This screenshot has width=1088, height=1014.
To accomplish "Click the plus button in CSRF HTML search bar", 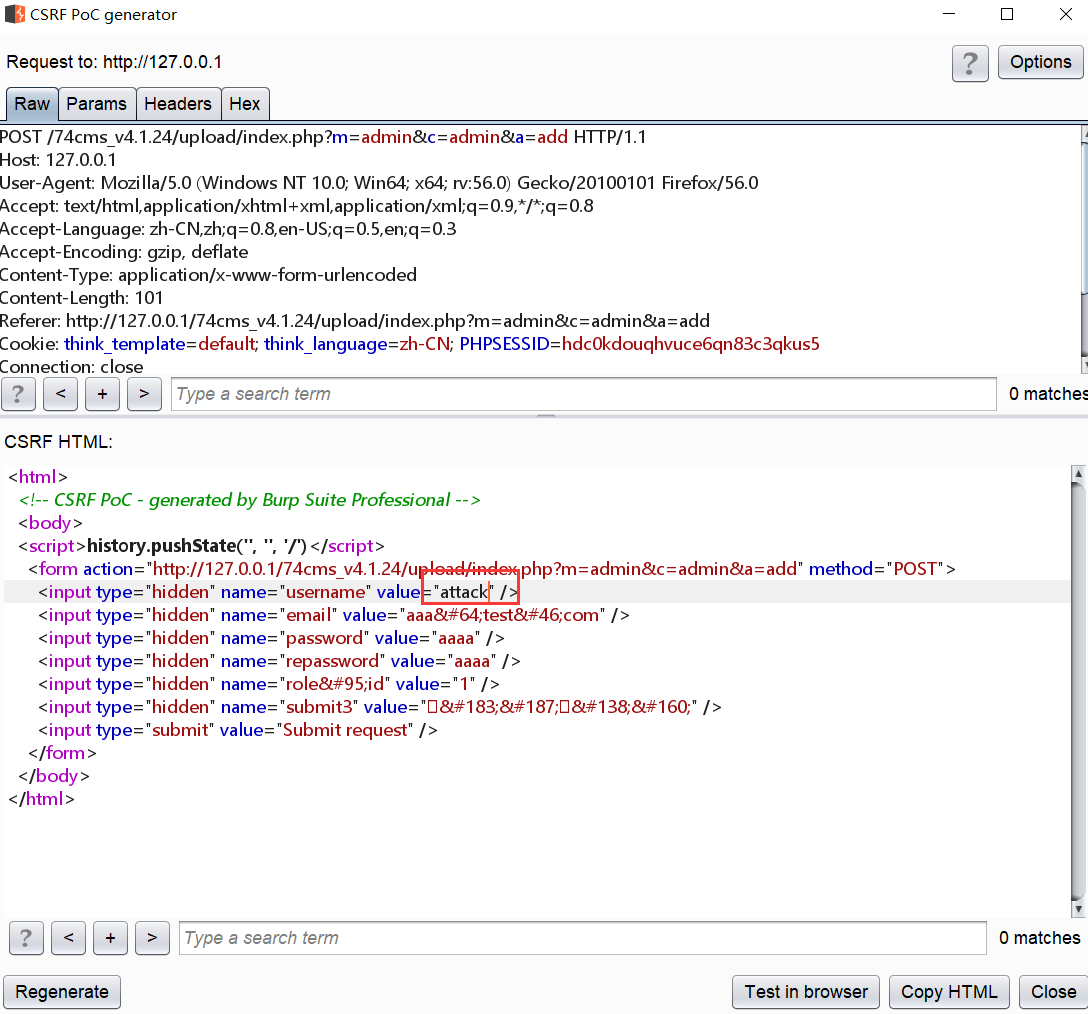I will (x=110, y=938).
